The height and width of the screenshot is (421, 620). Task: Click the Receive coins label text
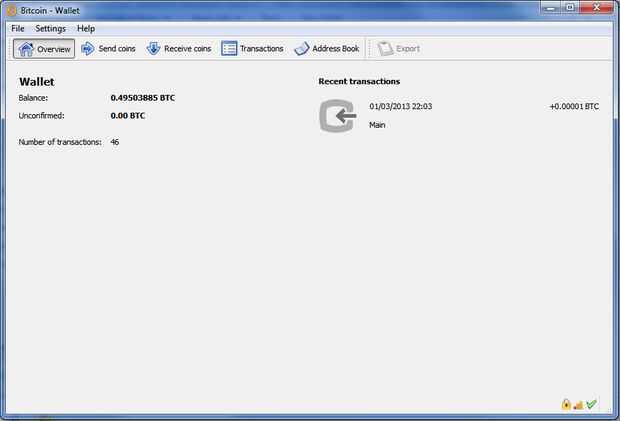tap(188, 49)
